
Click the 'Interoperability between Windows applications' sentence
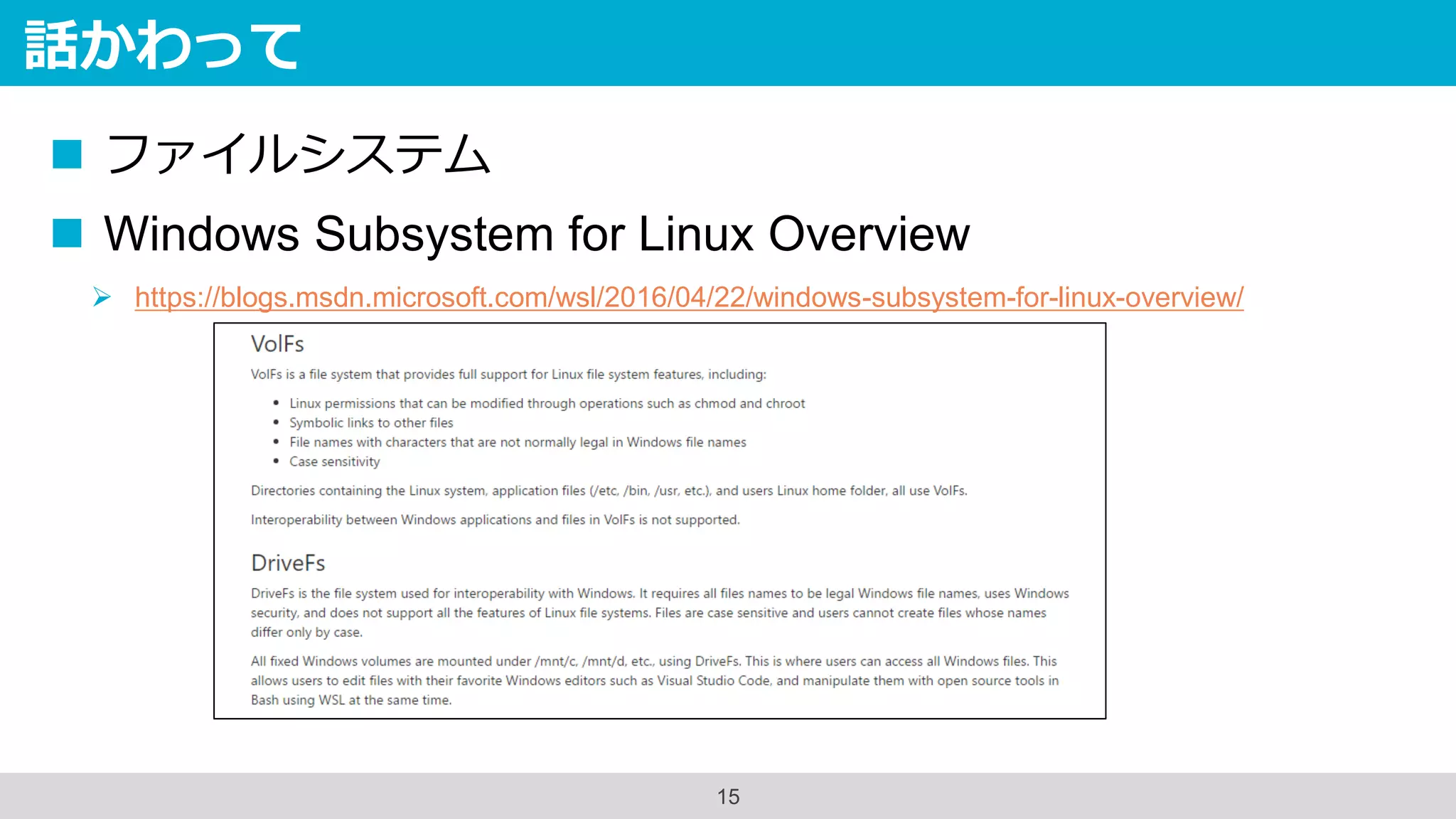pyautogui.click(x=495, y=520)
